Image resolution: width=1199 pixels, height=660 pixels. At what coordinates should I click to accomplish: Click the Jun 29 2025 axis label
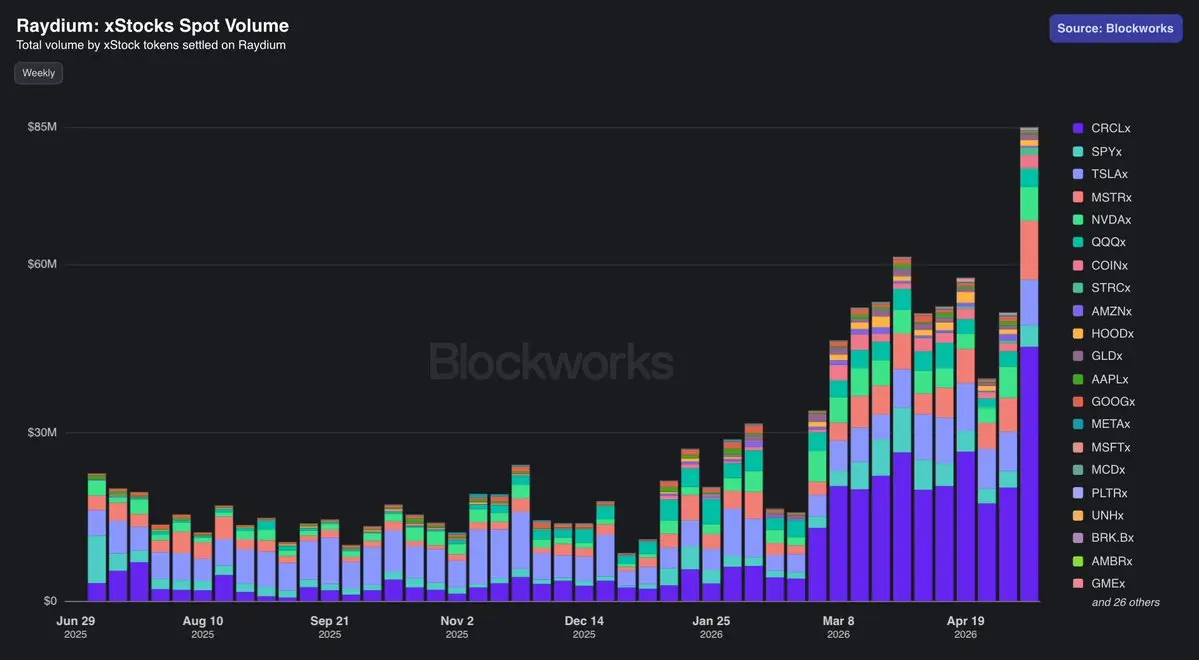click(x=76, y=627)
